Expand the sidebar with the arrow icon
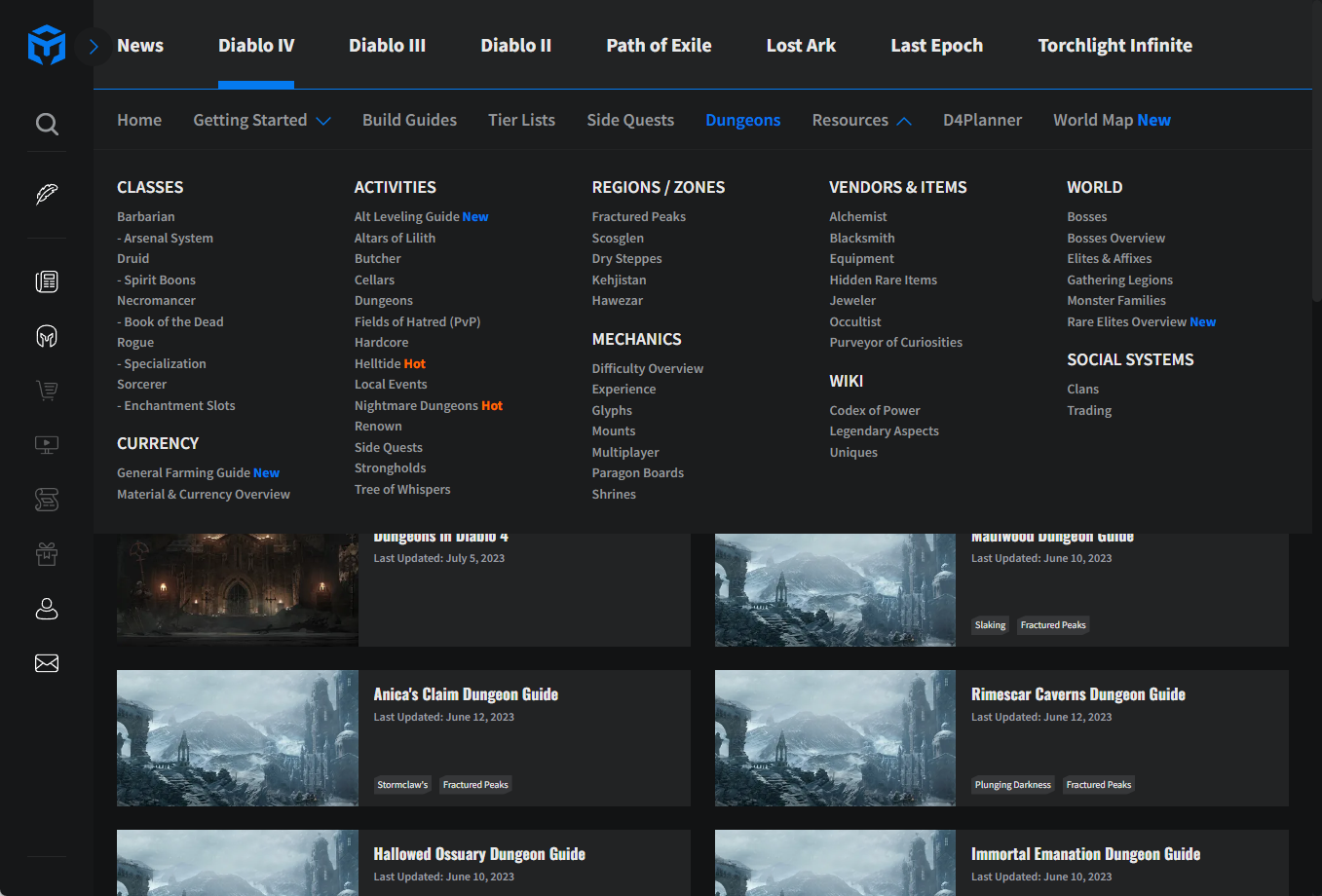 click(x=94, y=46)
